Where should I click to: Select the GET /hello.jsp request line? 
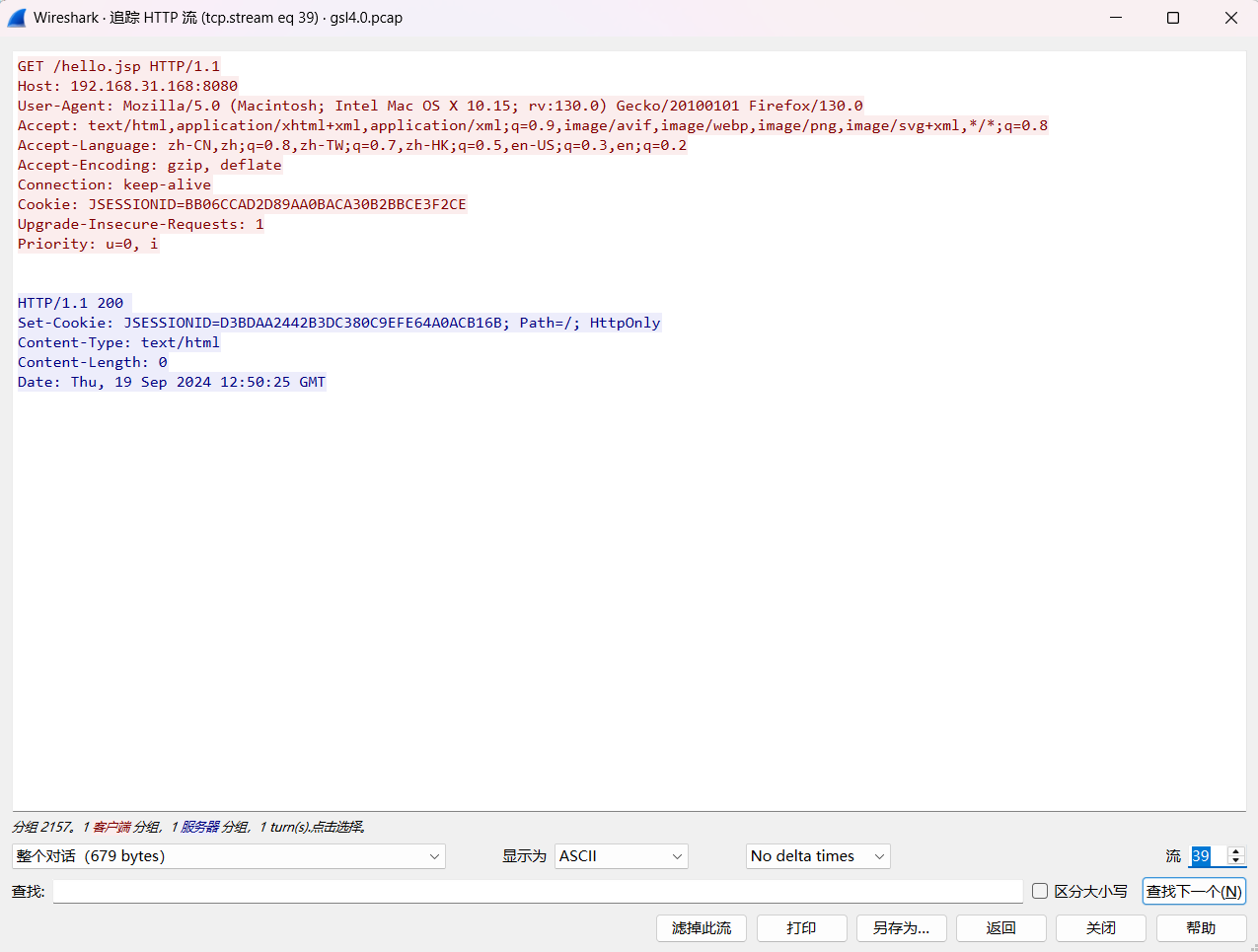pos(118,66)
